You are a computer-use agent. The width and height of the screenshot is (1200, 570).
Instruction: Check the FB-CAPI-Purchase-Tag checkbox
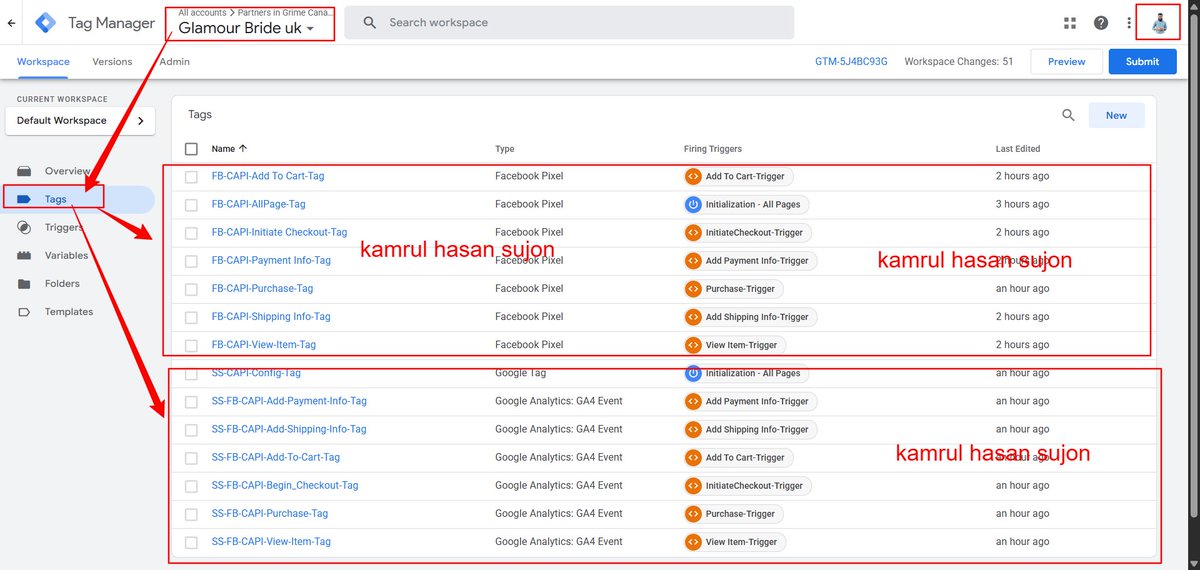[191, 288]
